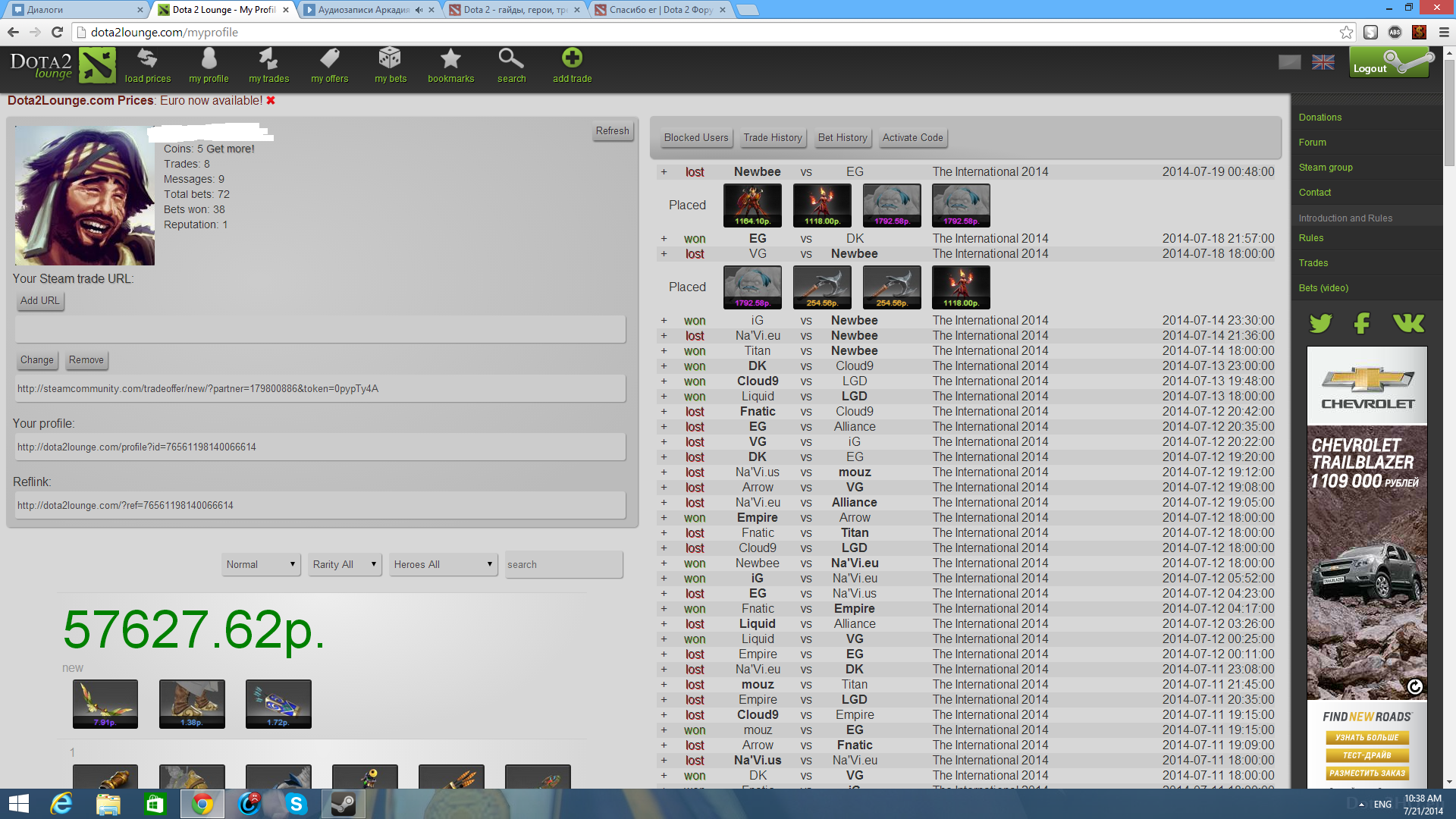Expand the won EG vs DK bet
The width and height of the screenshot is (1456, 819).
click(x=664, y=239)
